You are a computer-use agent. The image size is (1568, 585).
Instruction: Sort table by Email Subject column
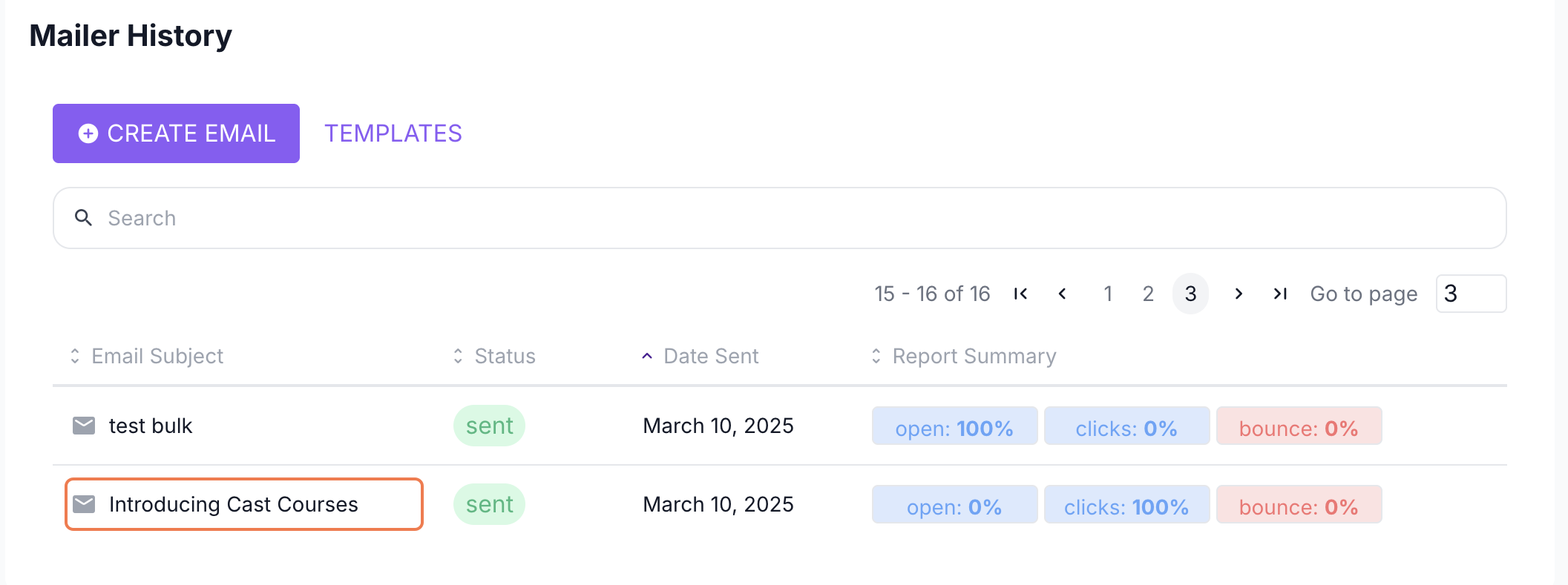coord(157,357)
